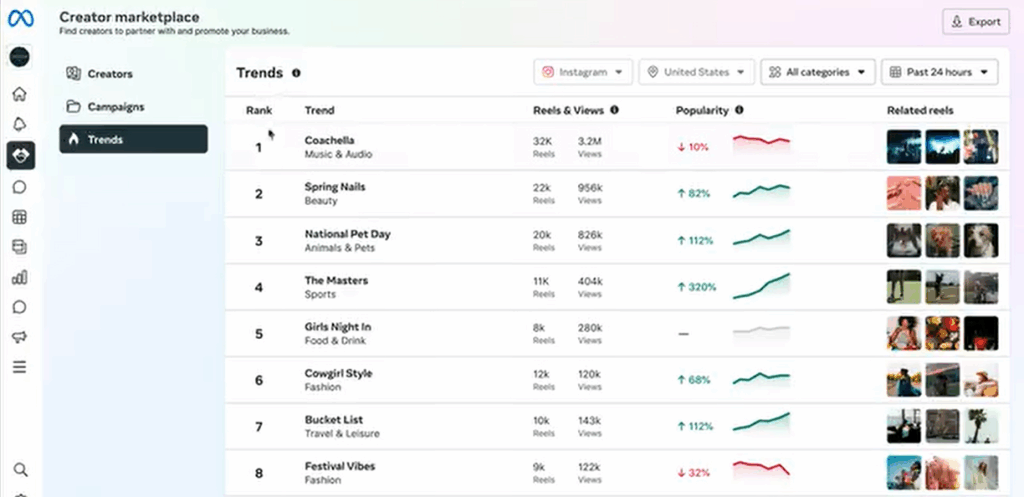Click the search magnifier in sidebar
The image size is (1024, 497).
pyautogui.click(x=19, y=469)
